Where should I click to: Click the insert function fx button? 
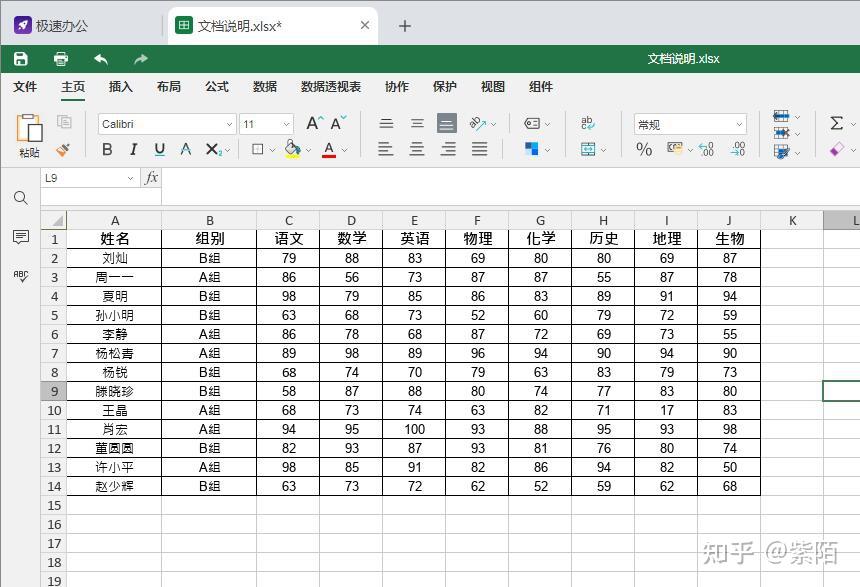tap(151, 178)
